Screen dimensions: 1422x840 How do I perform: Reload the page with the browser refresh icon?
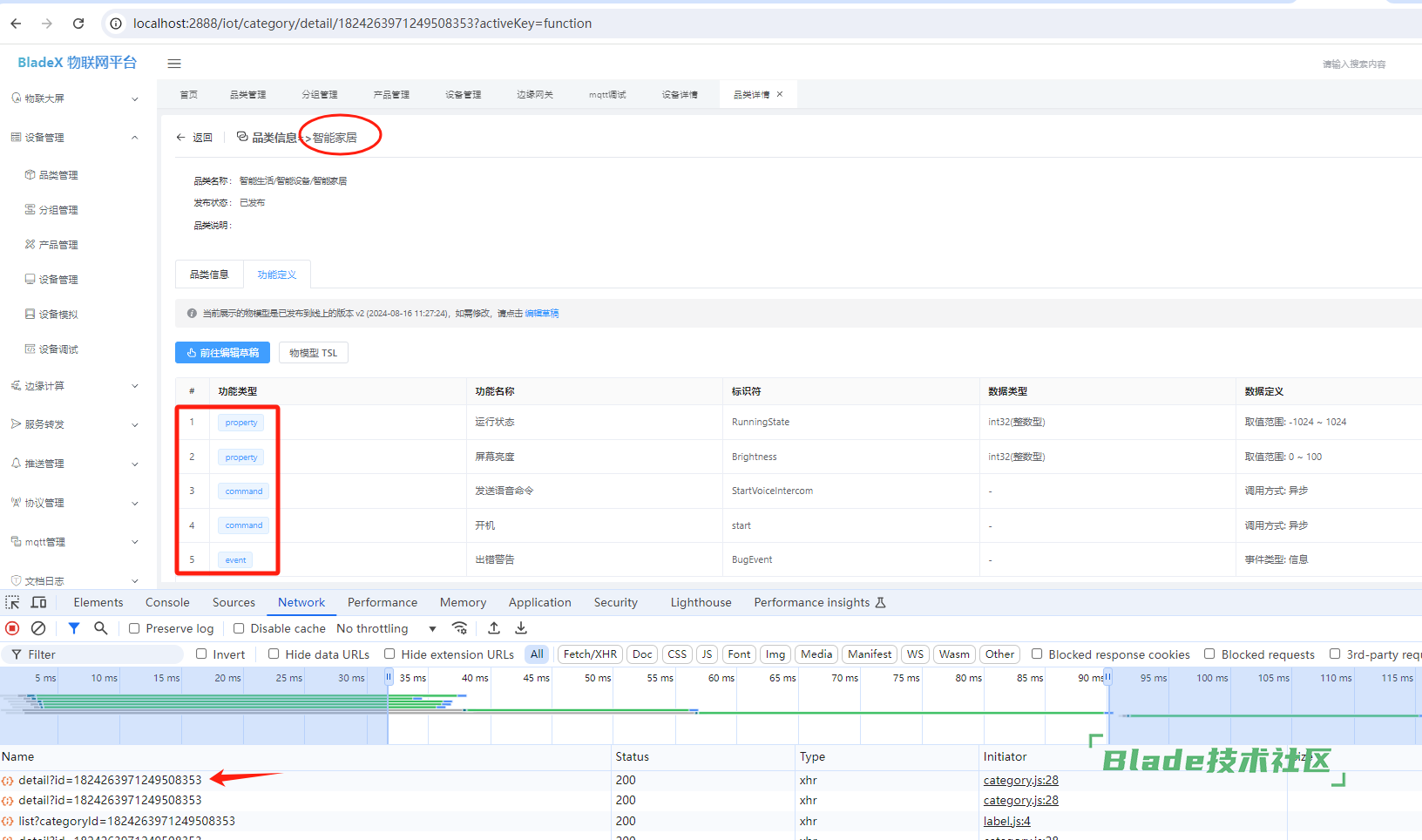(78, 24)
